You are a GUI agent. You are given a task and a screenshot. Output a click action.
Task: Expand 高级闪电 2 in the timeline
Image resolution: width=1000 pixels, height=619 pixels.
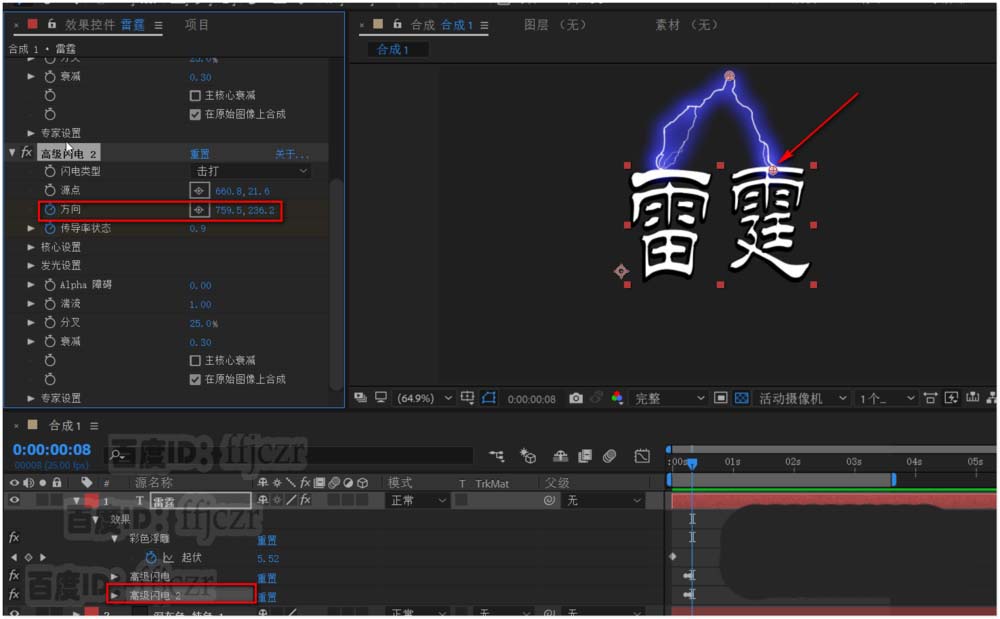click(x=114, y=595)
